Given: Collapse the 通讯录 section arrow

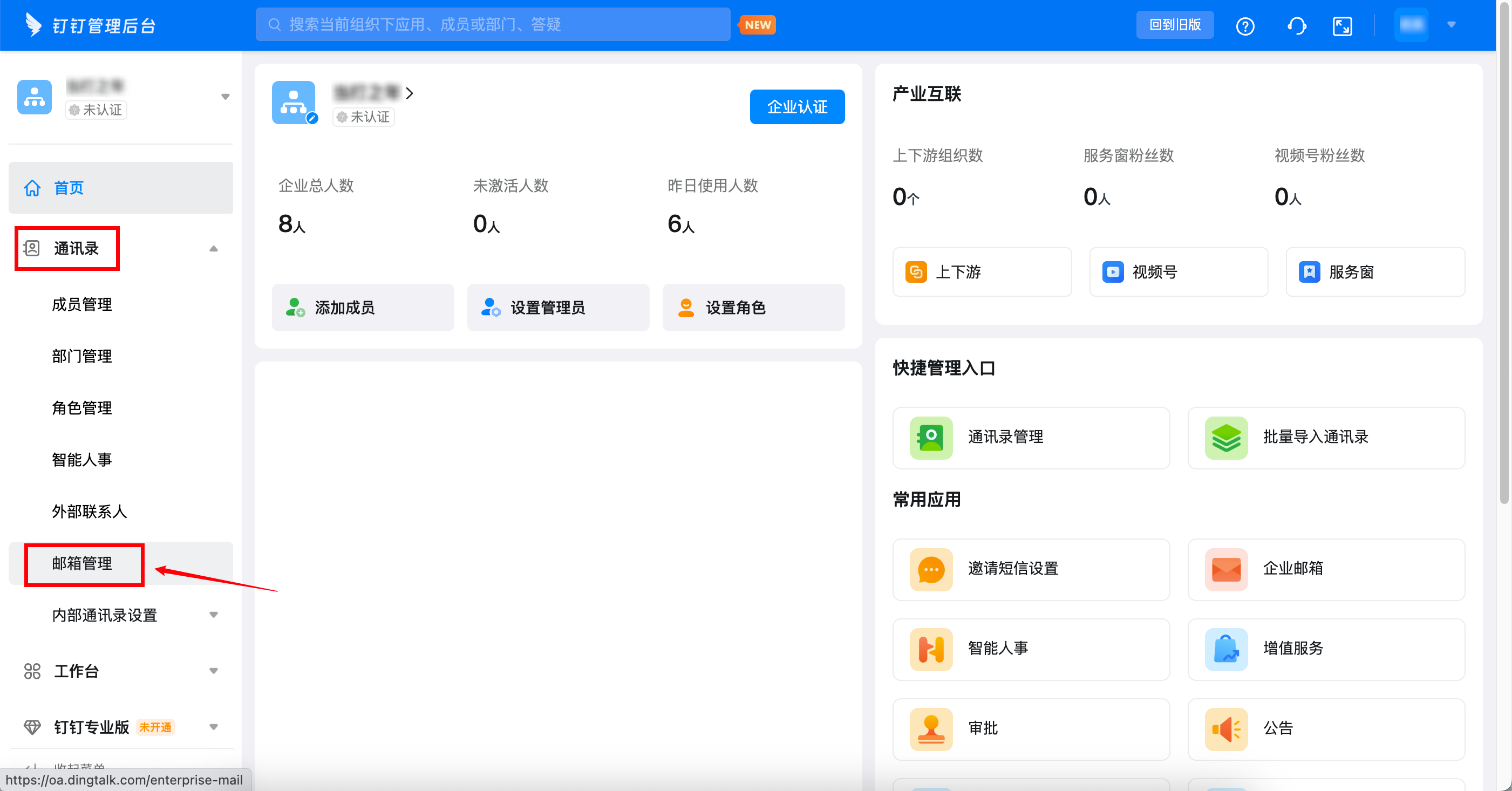Looking at the screenshot, I should (x=214, y=248).
